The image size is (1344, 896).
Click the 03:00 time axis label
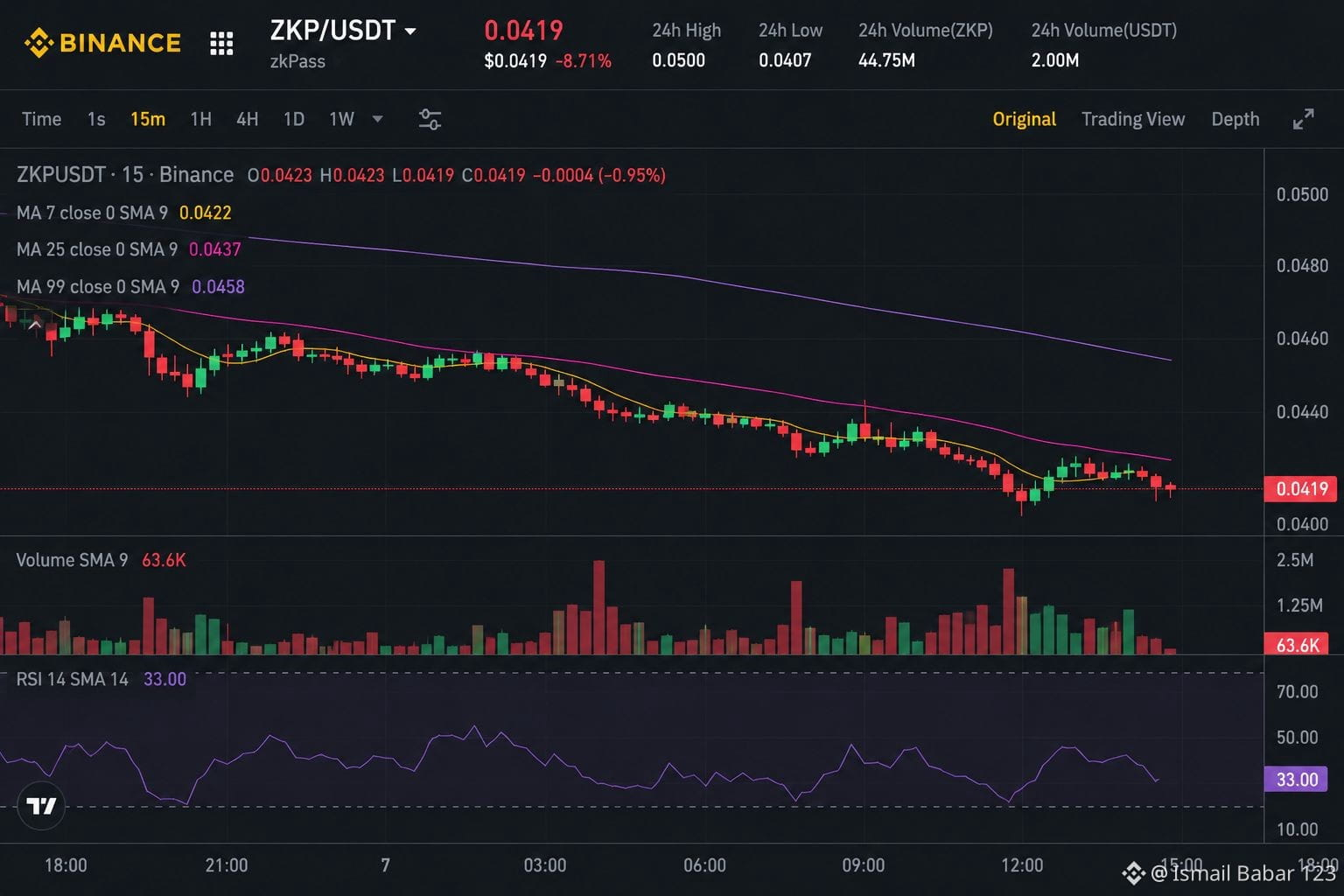pyautogui.click(x=545, y=865)
